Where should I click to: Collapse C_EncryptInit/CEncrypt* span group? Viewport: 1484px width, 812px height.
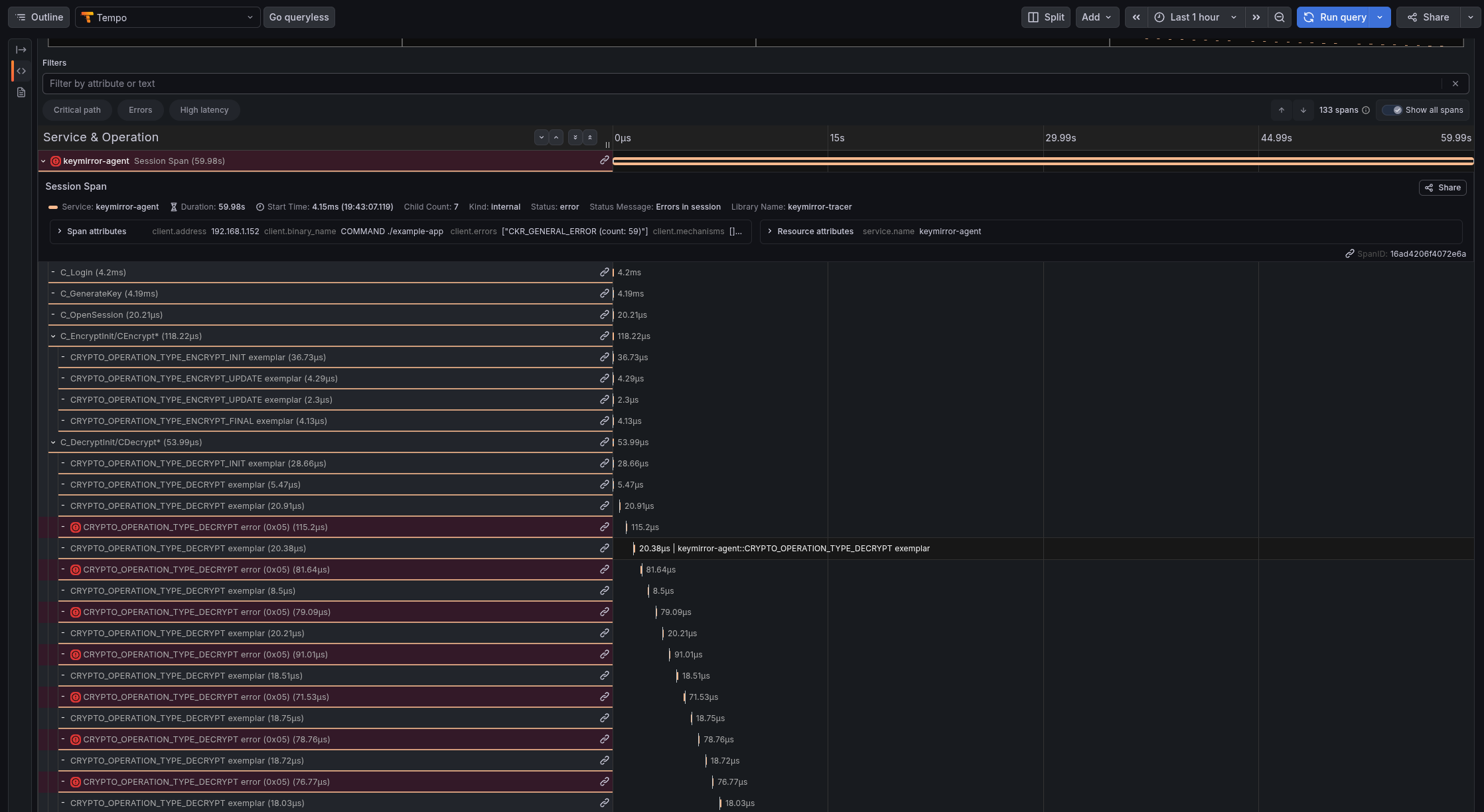click(x=54, y=336)
